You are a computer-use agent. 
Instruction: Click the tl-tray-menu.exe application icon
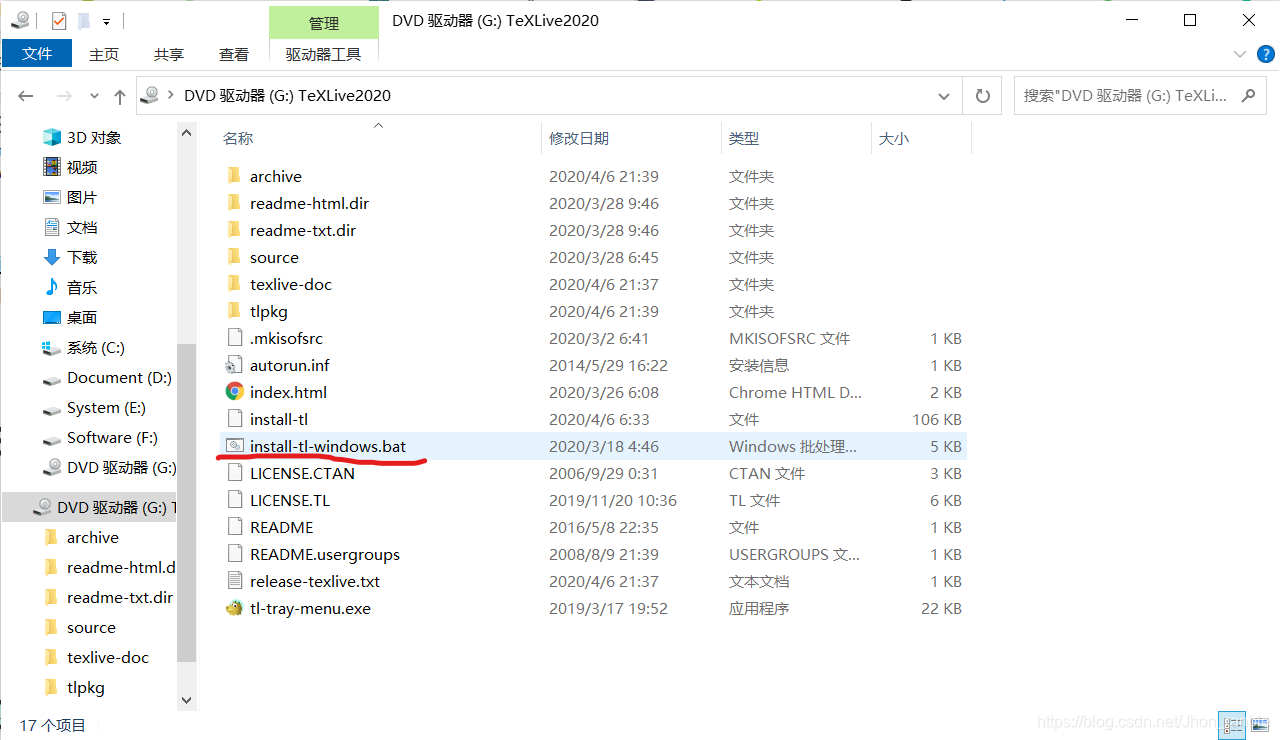(234, 608)
